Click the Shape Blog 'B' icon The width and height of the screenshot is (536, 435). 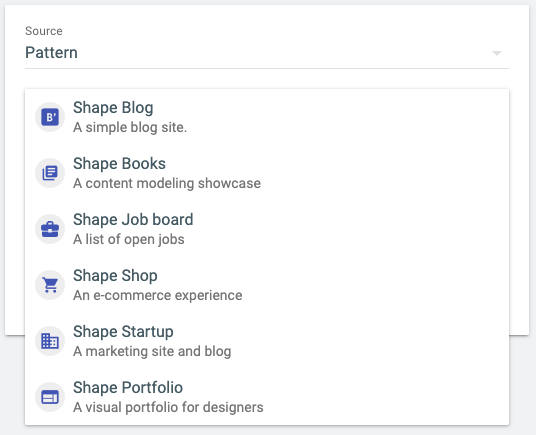(50, 117)
